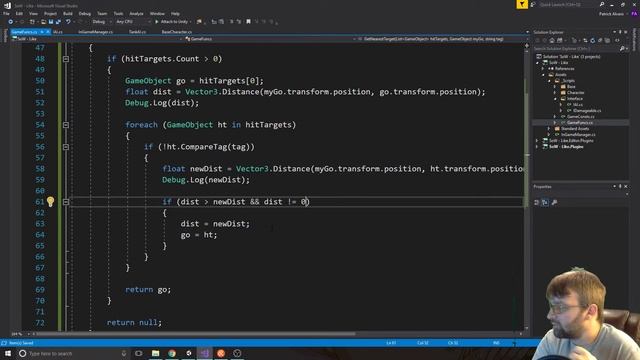This screenshot has height=360, width=640.
Task: Click the Windows taskbar search box
Action: 73,353
